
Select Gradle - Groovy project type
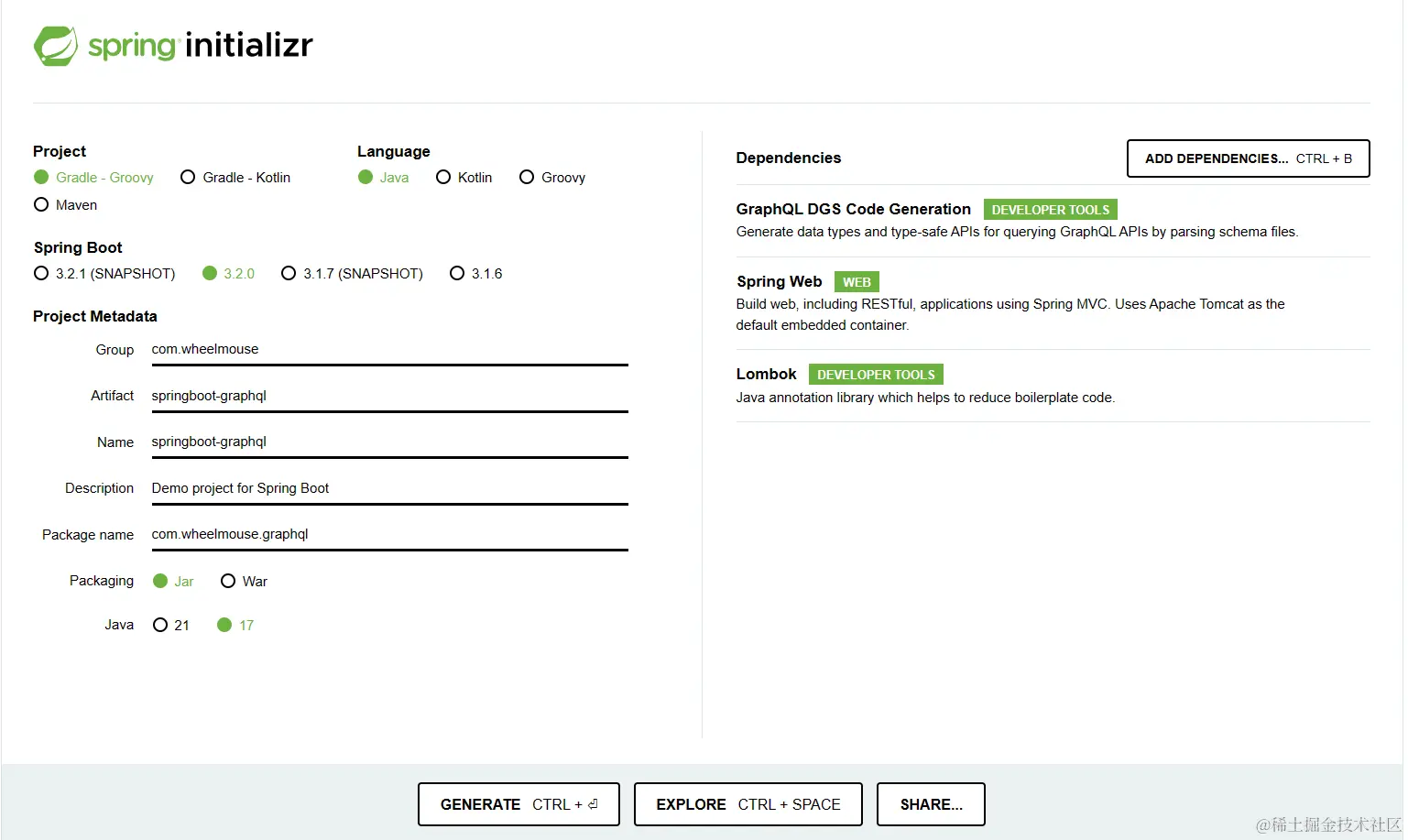(93, 178)
